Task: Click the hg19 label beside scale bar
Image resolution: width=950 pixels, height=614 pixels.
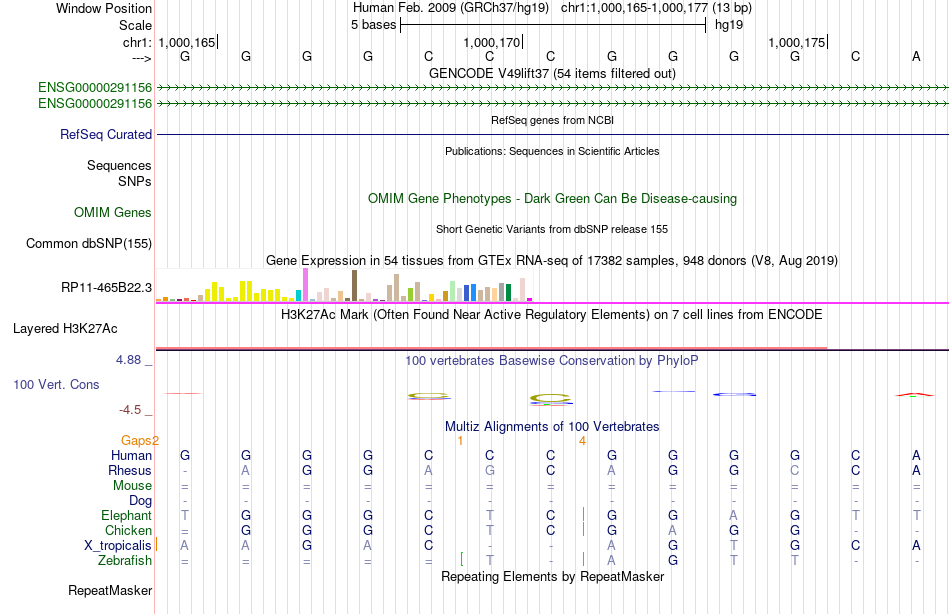Action: (x=729, y=25)
